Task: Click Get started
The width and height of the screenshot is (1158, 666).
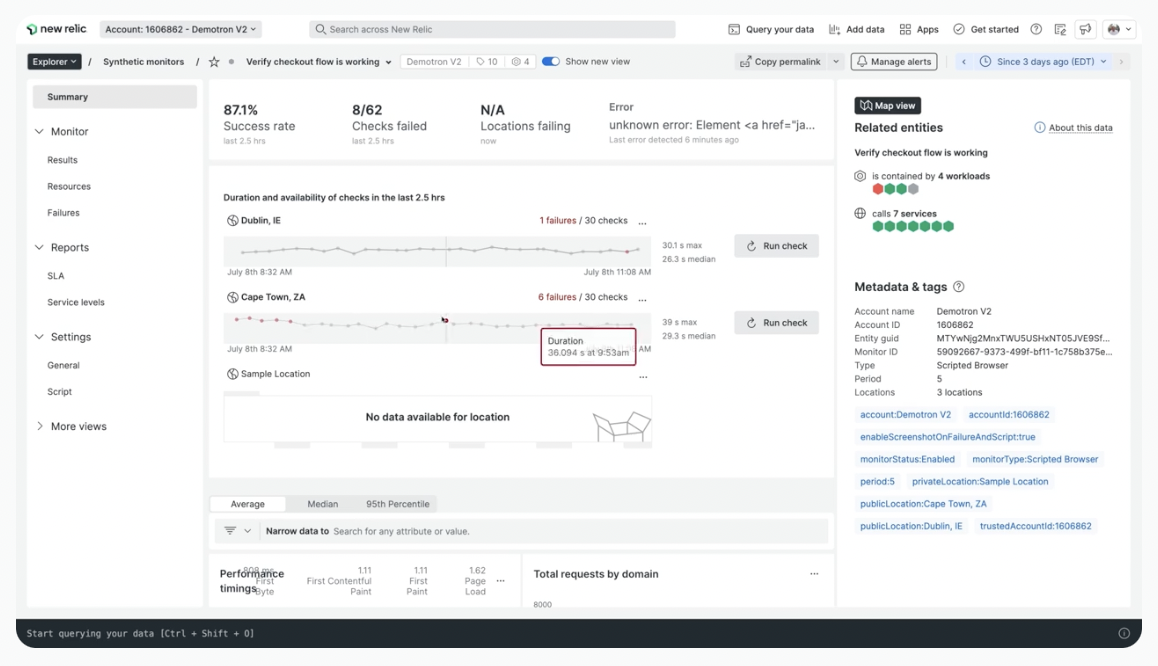Action: pyautogui.click(x=985, y=30)
